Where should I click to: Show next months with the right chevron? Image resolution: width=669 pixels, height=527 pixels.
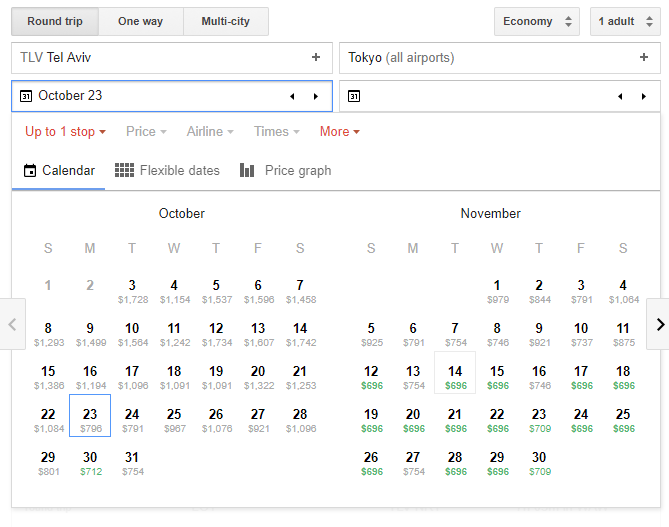(x=658, y=324)
